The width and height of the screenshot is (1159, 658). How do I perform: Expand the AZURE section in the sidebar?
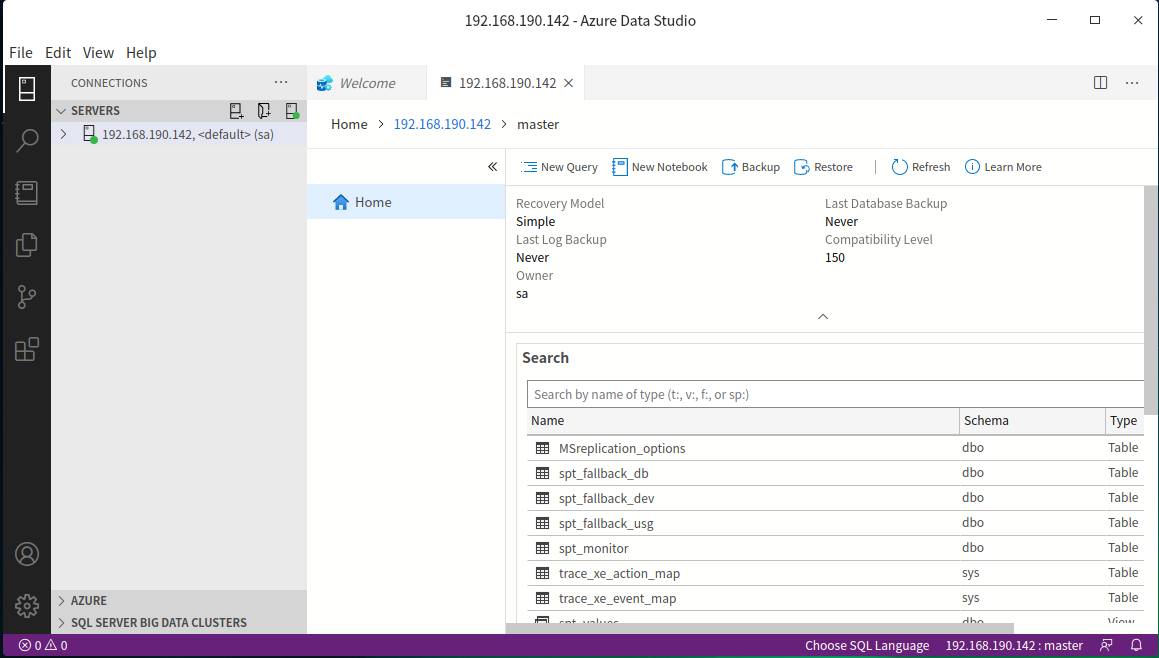90,600
